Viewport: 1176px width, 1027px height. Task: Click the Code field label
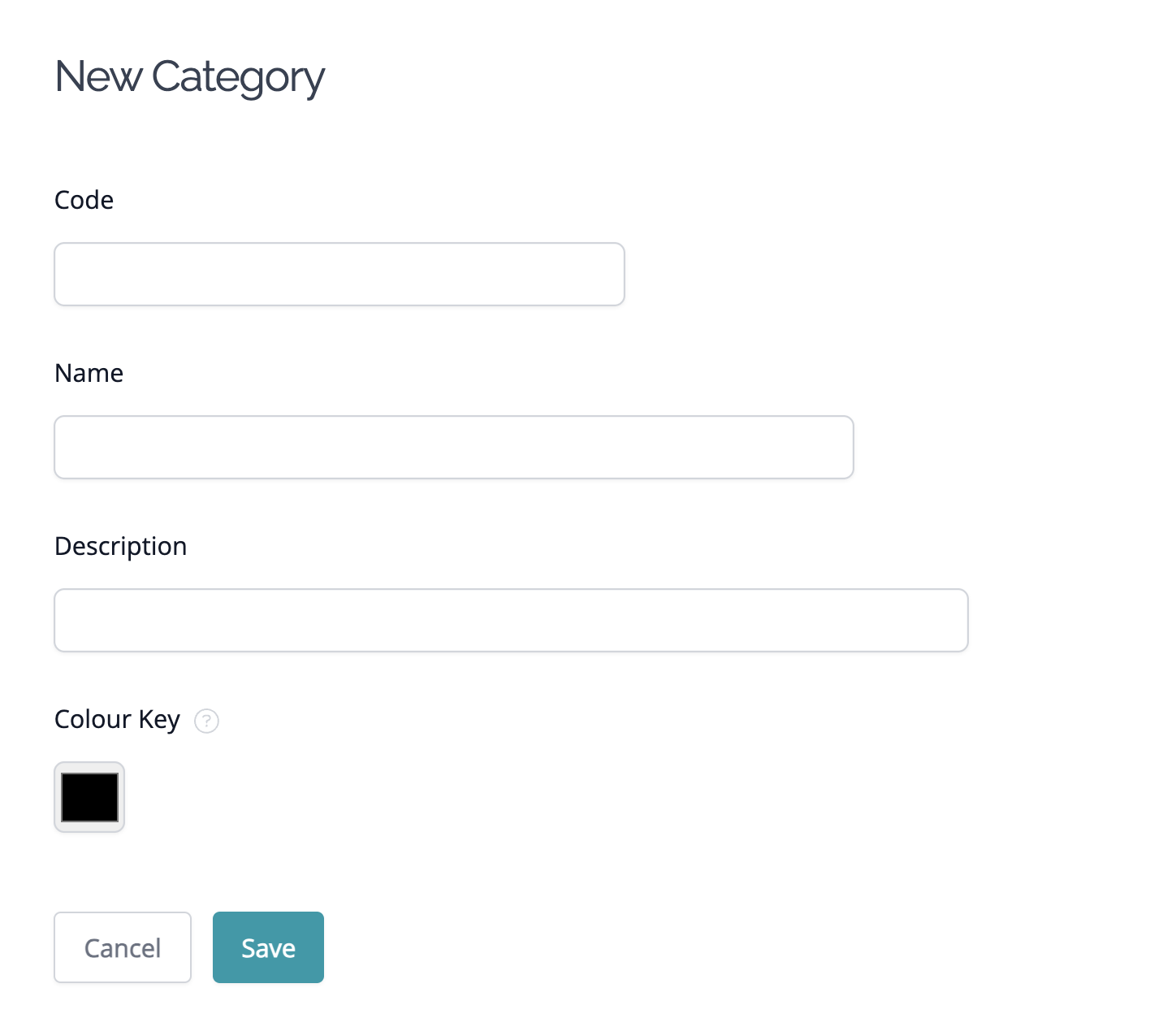[x=84, y=200]
